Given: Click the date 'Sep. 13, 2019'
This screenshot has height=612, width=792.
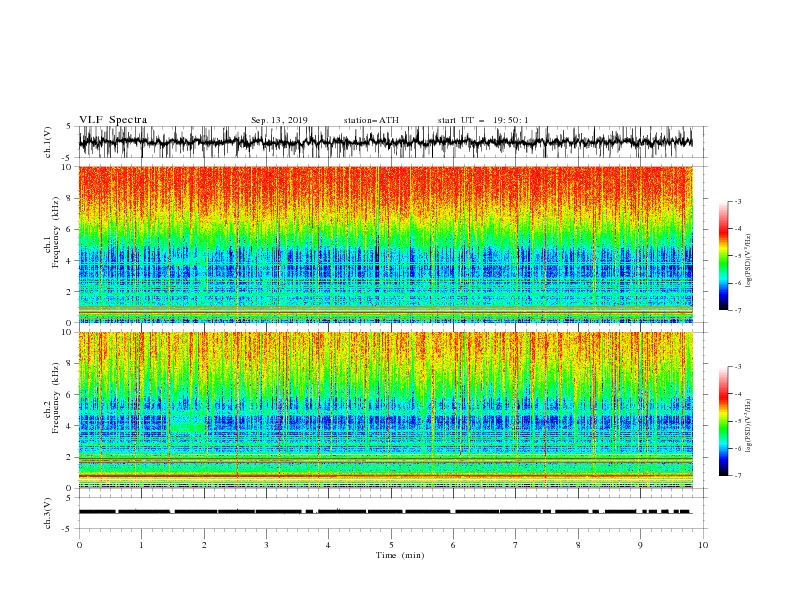Looking at the screenshot, I should point(279,120).
